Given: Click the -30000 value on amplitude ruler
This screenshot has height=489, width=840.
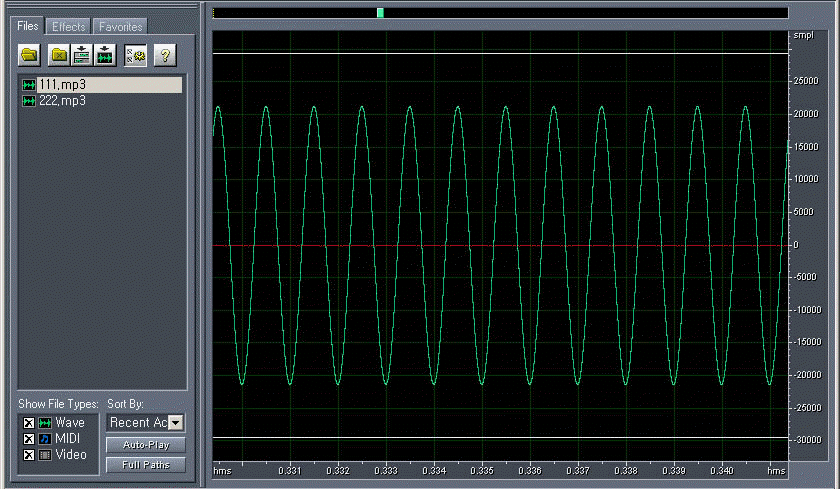Looking at the screenshot, I should (806, 440).
